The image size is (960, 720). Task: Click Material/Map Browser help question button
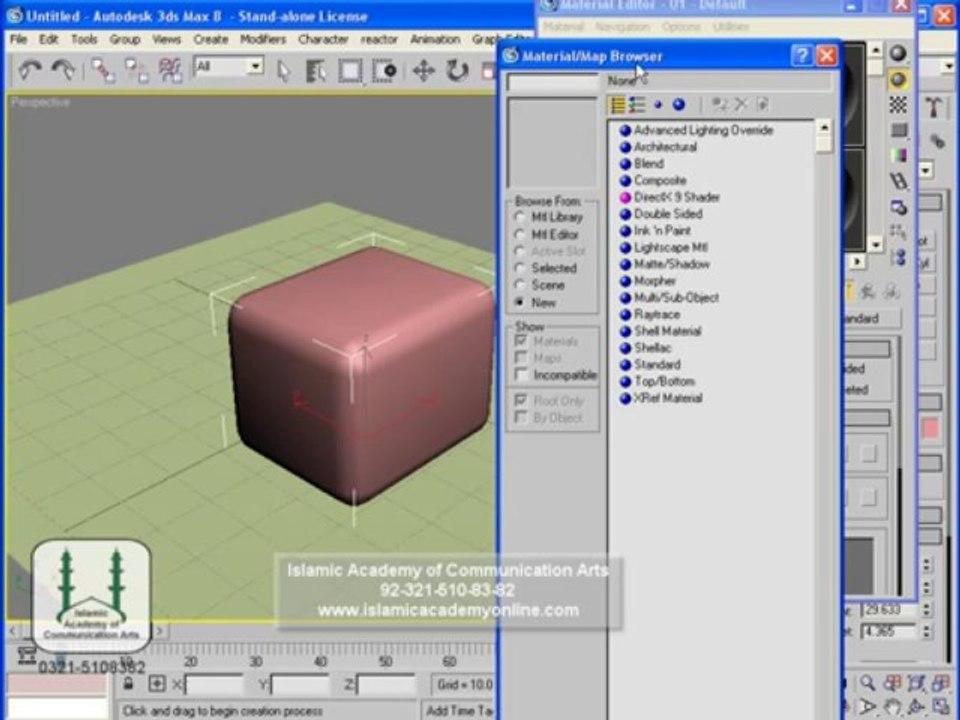801,56
